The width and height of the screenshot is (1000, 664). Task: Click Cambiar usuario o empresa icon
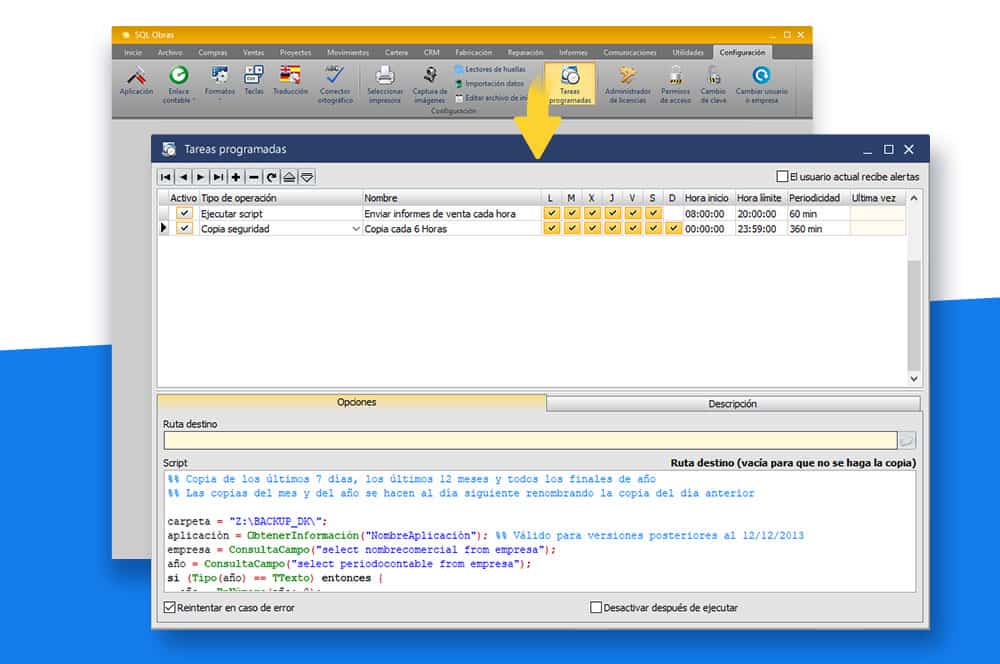[x=761, y=77]
